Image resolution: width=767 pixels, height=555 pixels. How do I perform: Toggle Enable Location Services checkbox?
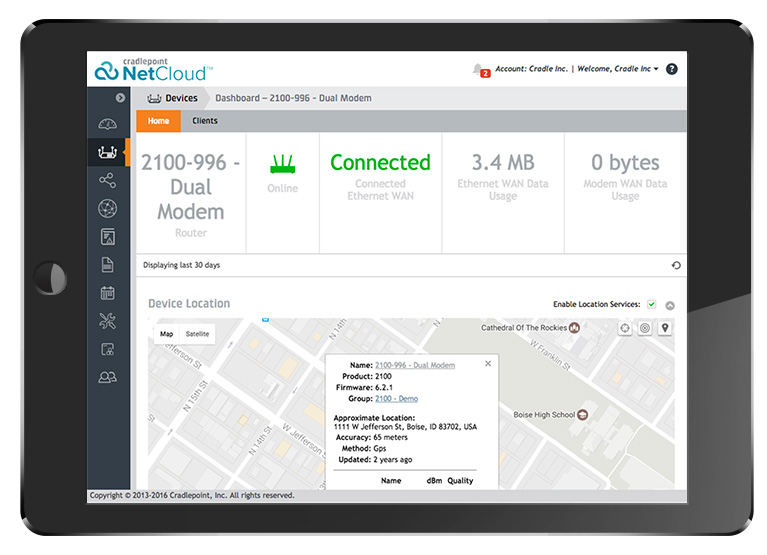point(652,304)
